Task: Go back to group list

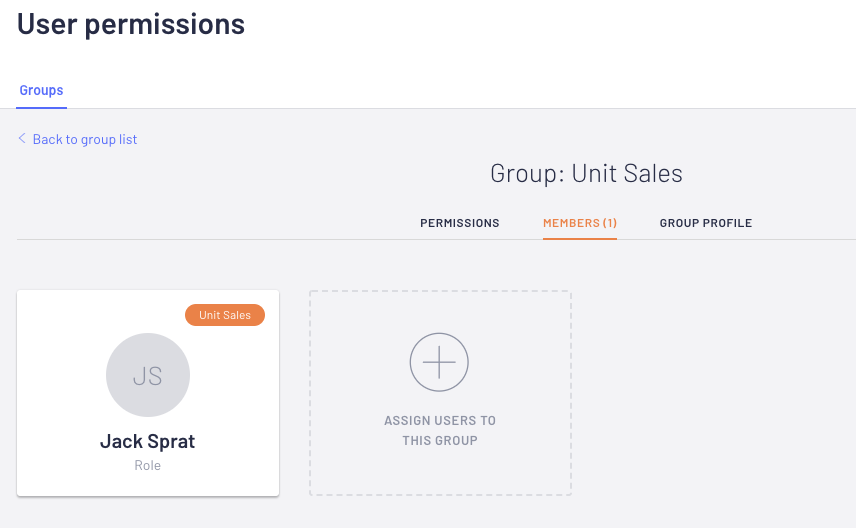Action: [x=85, y=139]
